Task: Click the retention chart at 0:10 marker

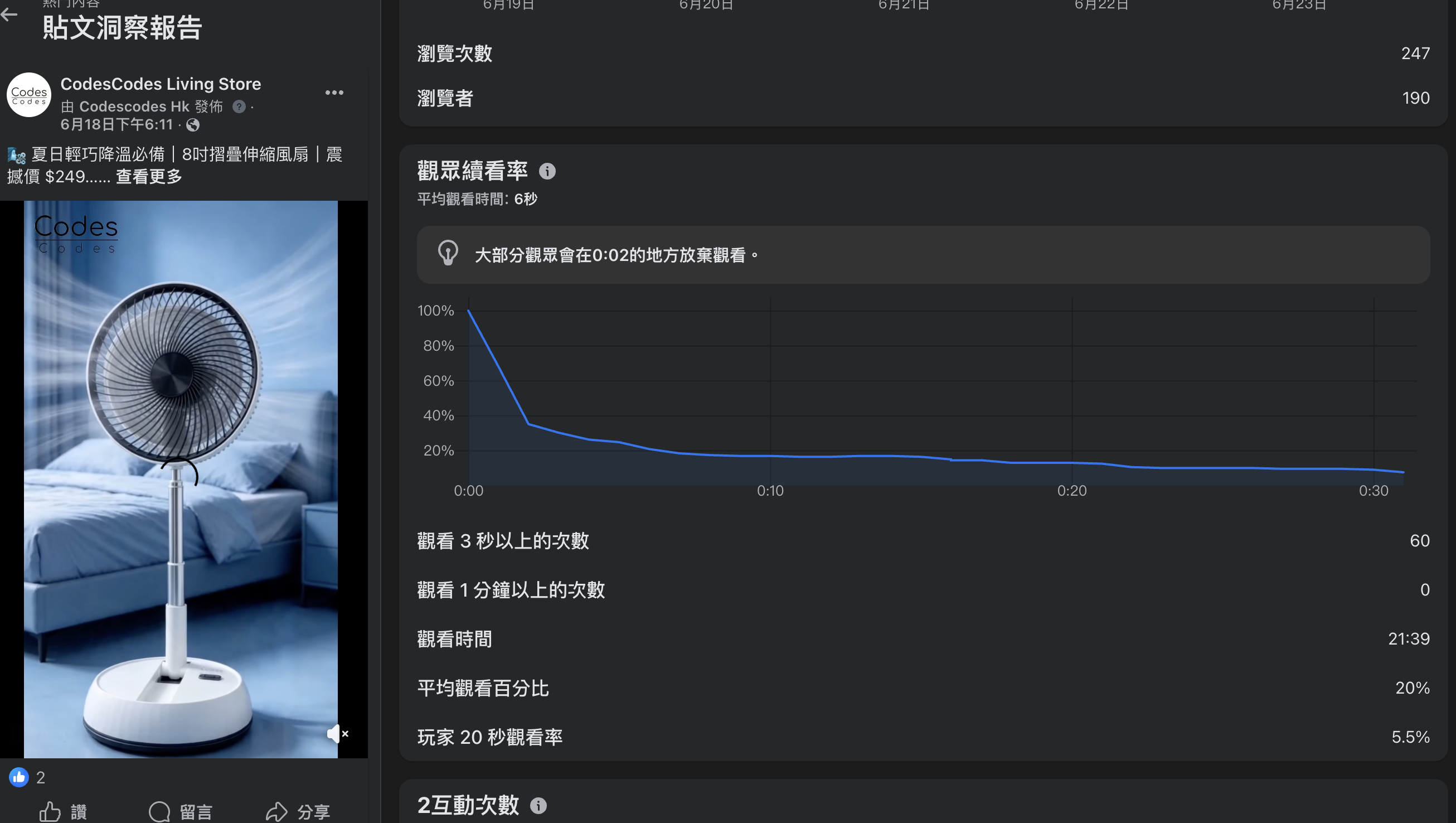Action: [770, 491]
